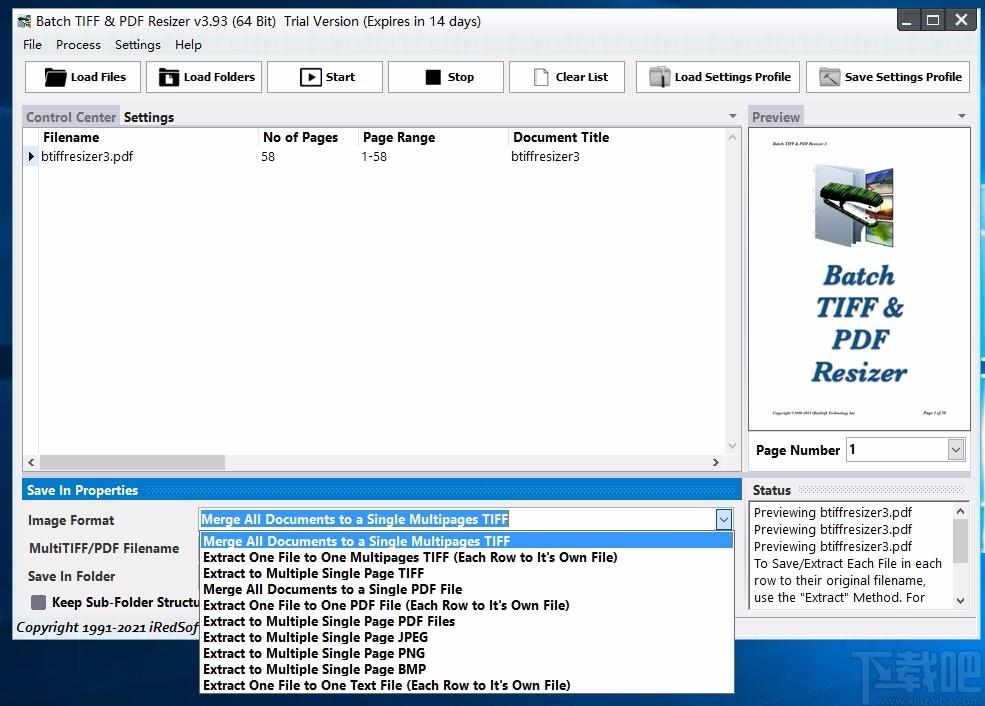Click the Stop square icon

[x=433, y=77]
